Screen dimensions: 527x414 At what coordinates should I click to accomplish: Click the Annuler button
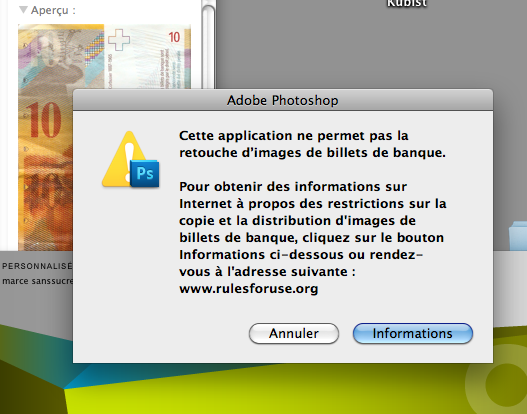point(294,333)
